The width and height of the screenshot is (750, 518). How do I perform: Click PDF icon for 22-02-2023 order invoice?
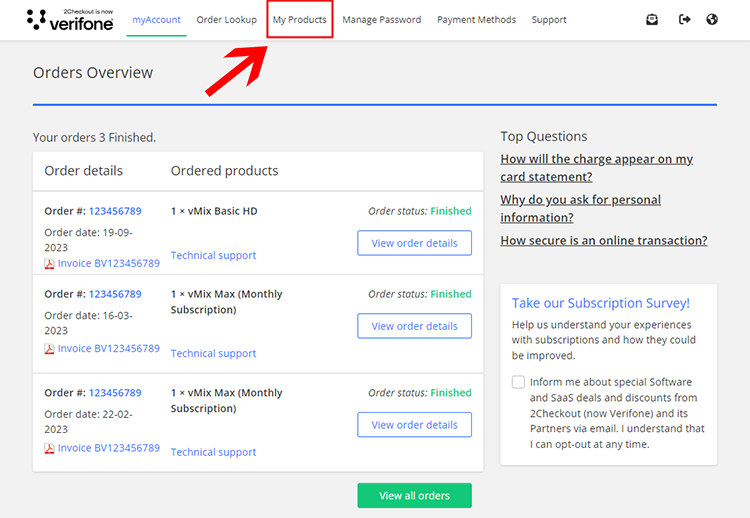(x=49, y=449)
